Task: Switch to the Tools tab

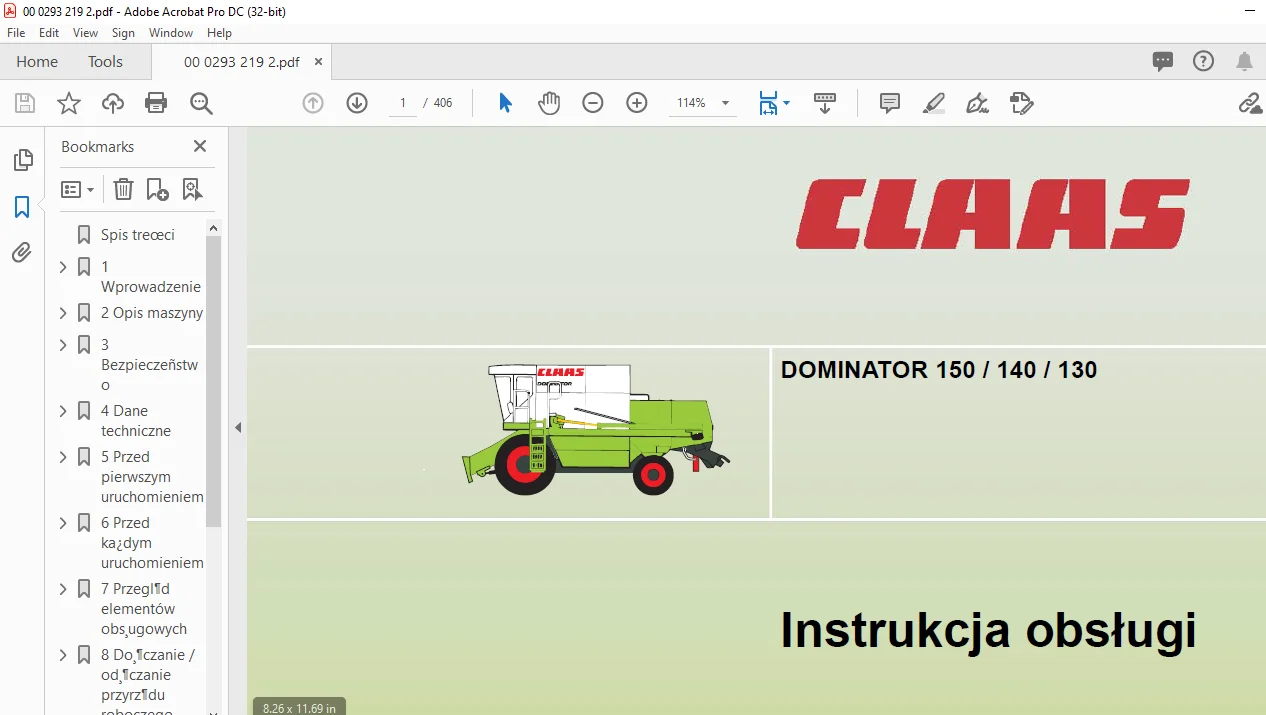Action: [x=105, y=62]
